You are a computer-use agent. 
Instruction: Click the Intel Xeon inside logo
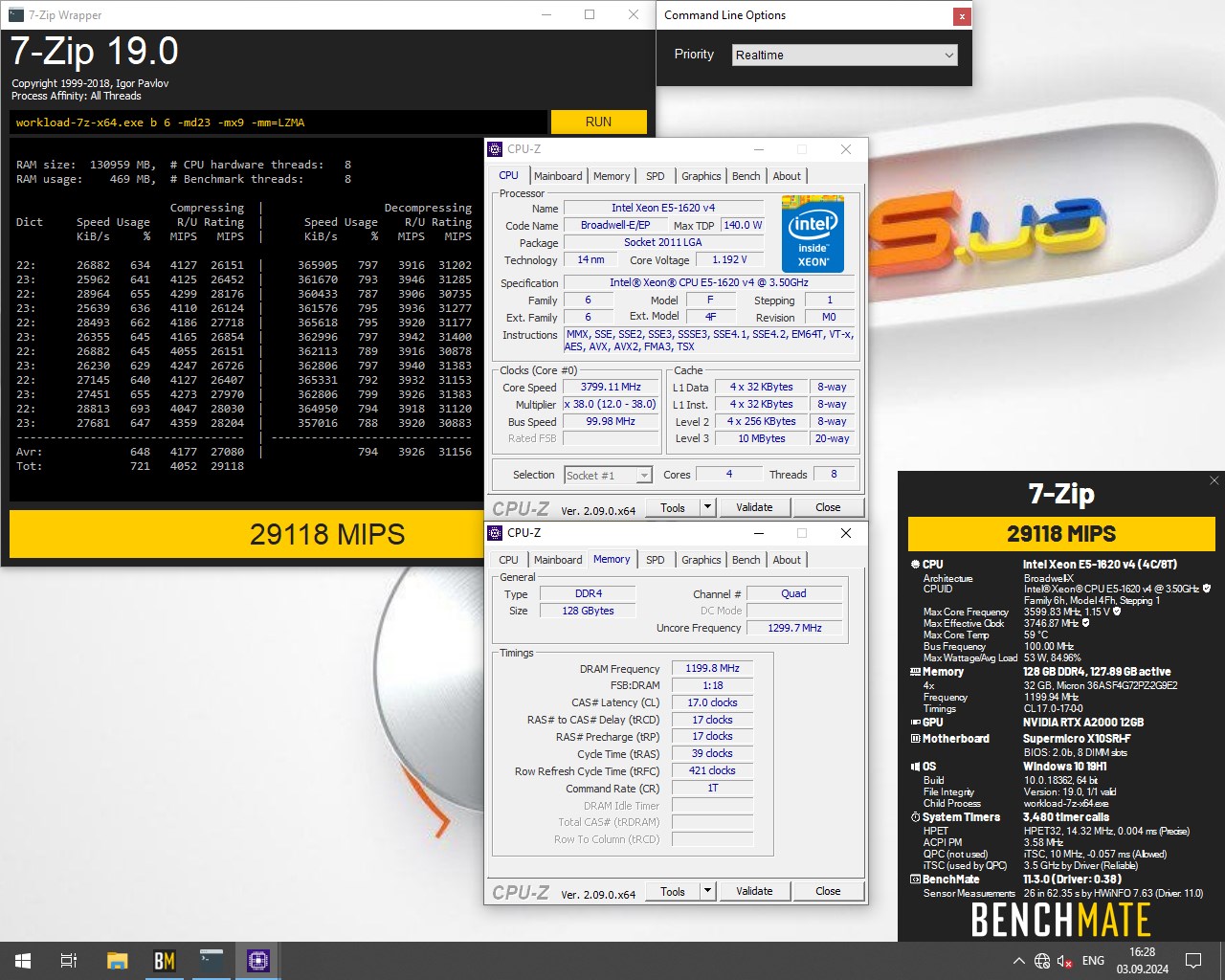click(813, 235)
